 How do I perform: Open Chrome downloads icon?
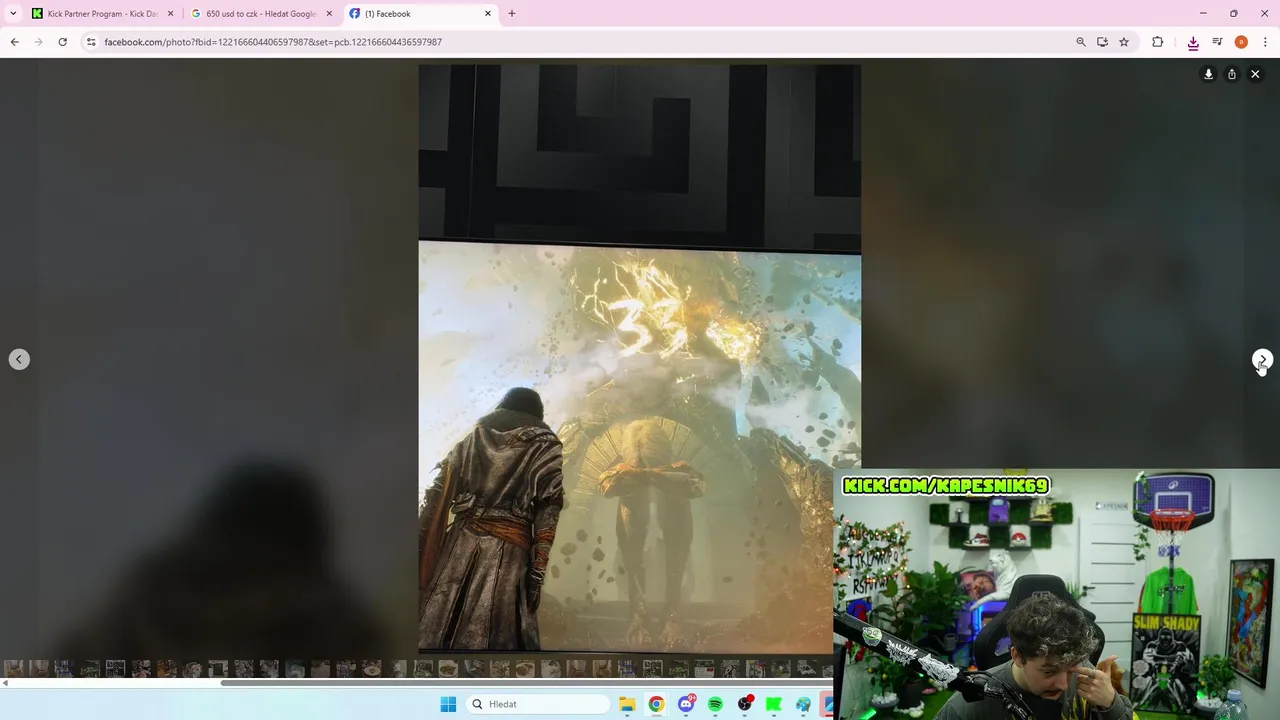click(1193, 42)
